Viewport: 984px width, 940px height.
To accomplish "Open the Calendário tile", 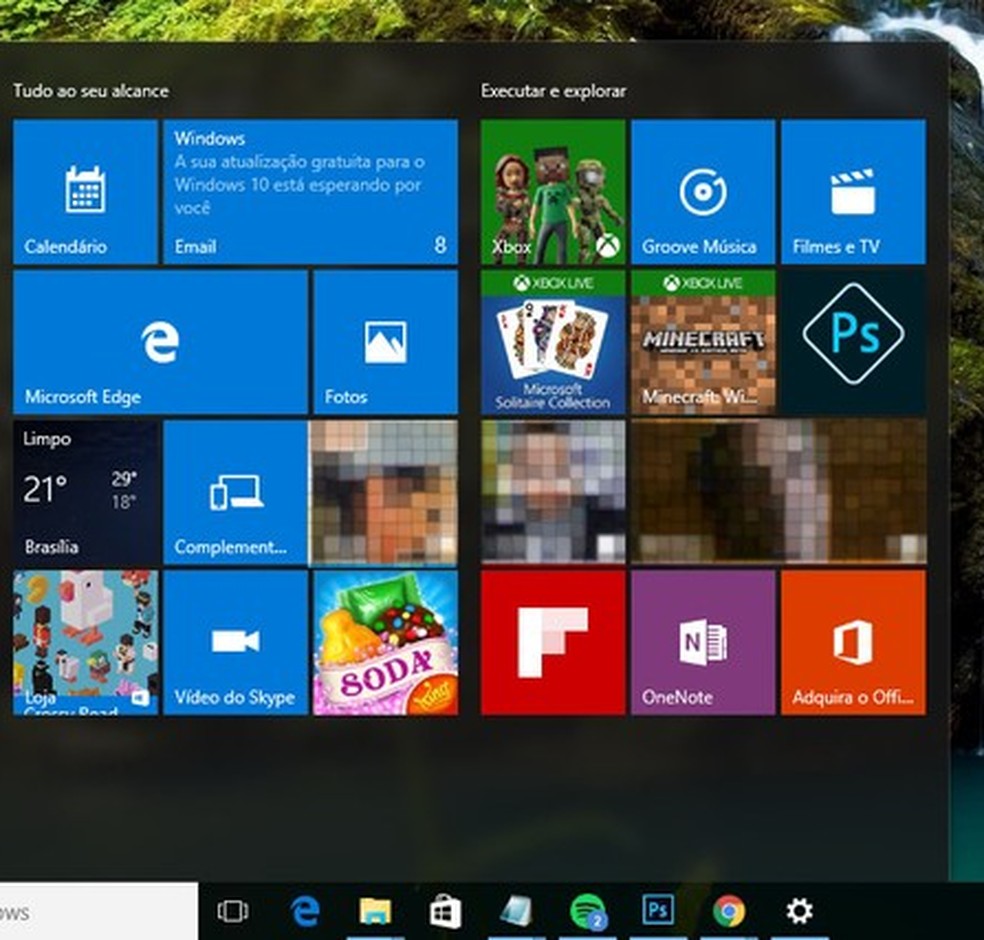I will tap(85, 192).
